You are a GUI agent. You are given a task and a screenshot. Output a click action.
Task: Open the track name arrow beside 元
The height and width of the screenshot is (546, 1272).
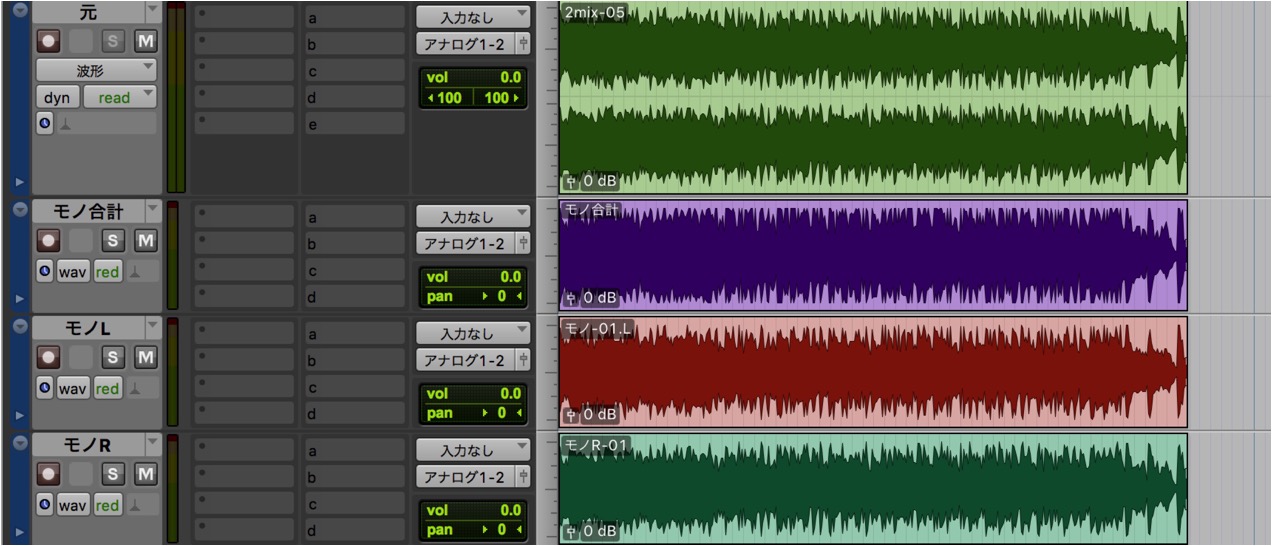pos(152,11)
